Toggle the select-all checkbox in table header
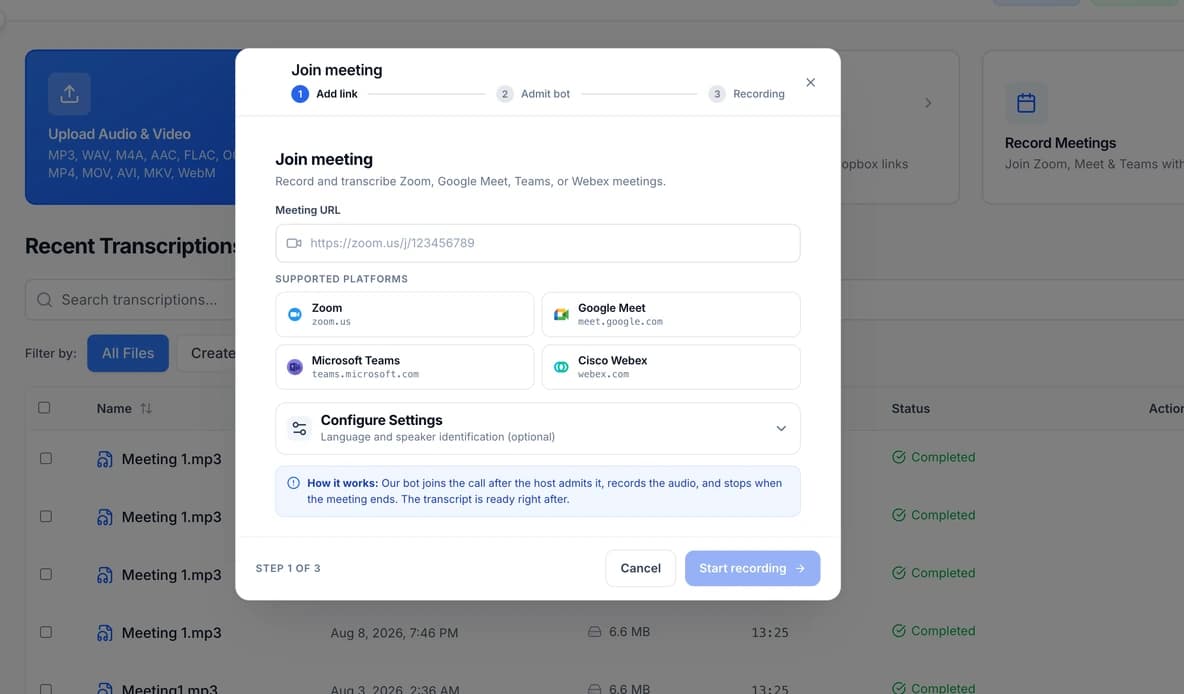The image size is (1184, 694). [45, 408]
